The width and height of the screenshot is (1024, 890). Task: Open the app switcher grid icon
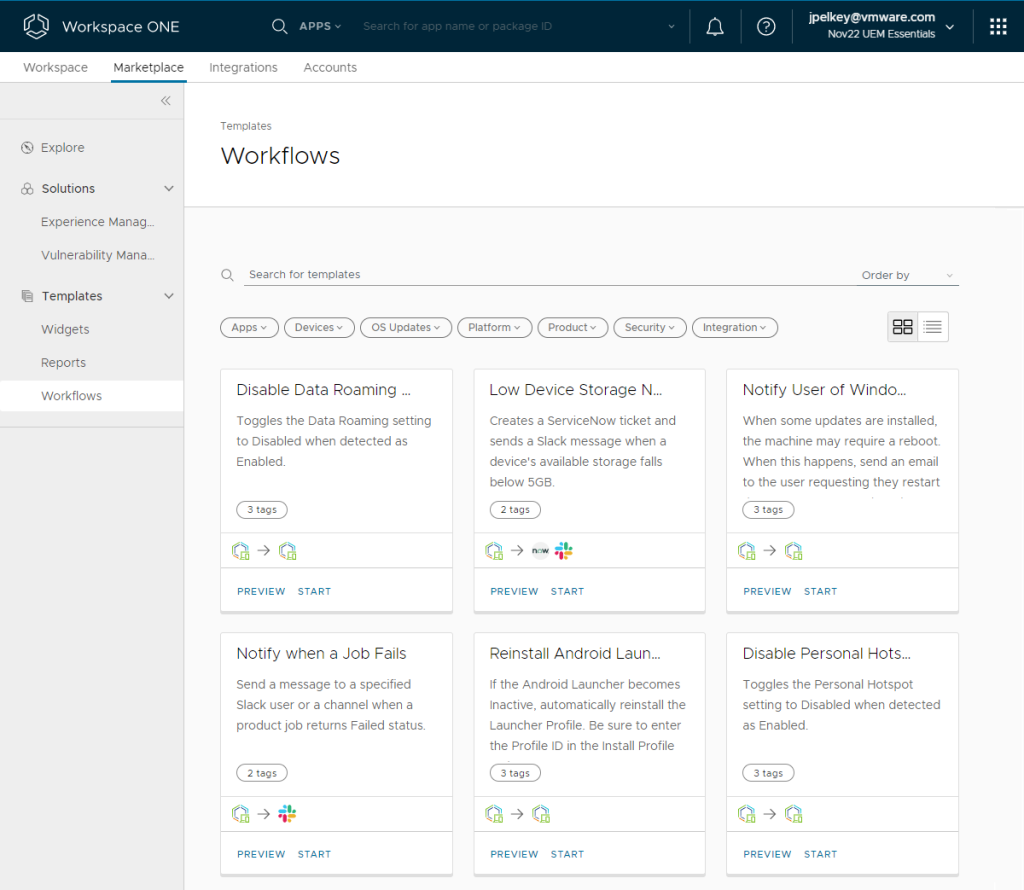[998, 27]
